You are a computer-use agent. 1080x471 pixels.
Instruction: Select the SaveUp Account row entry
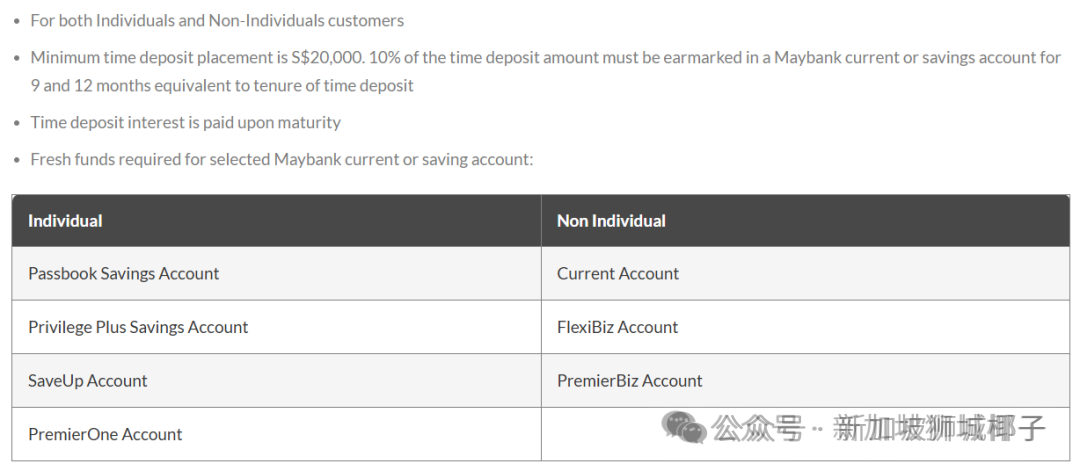87,381
